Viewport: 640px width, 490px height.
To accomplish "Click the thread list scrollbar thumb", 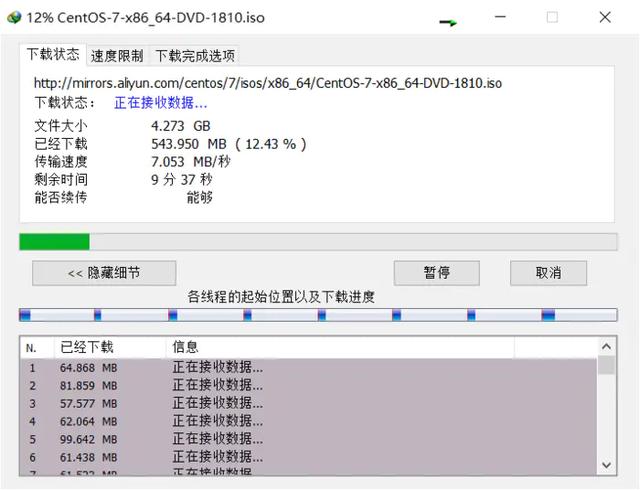I will [x=607, y=365].
